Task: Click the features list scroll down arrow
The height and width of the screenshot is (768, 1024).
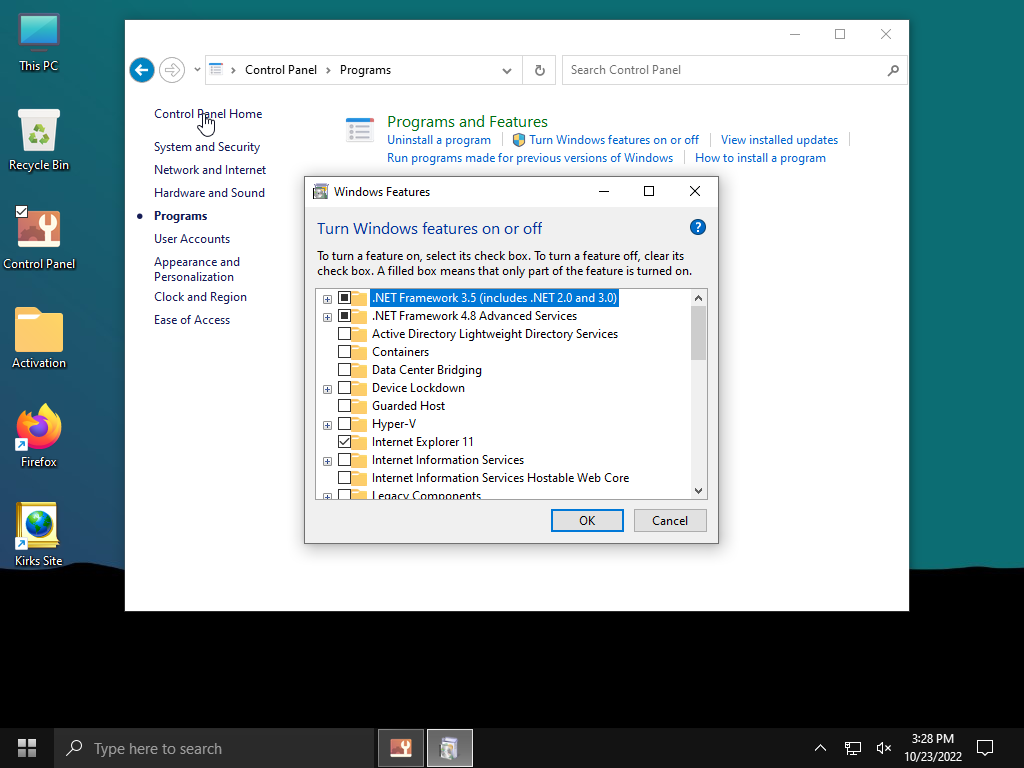Action: click(x=698, y=490)
